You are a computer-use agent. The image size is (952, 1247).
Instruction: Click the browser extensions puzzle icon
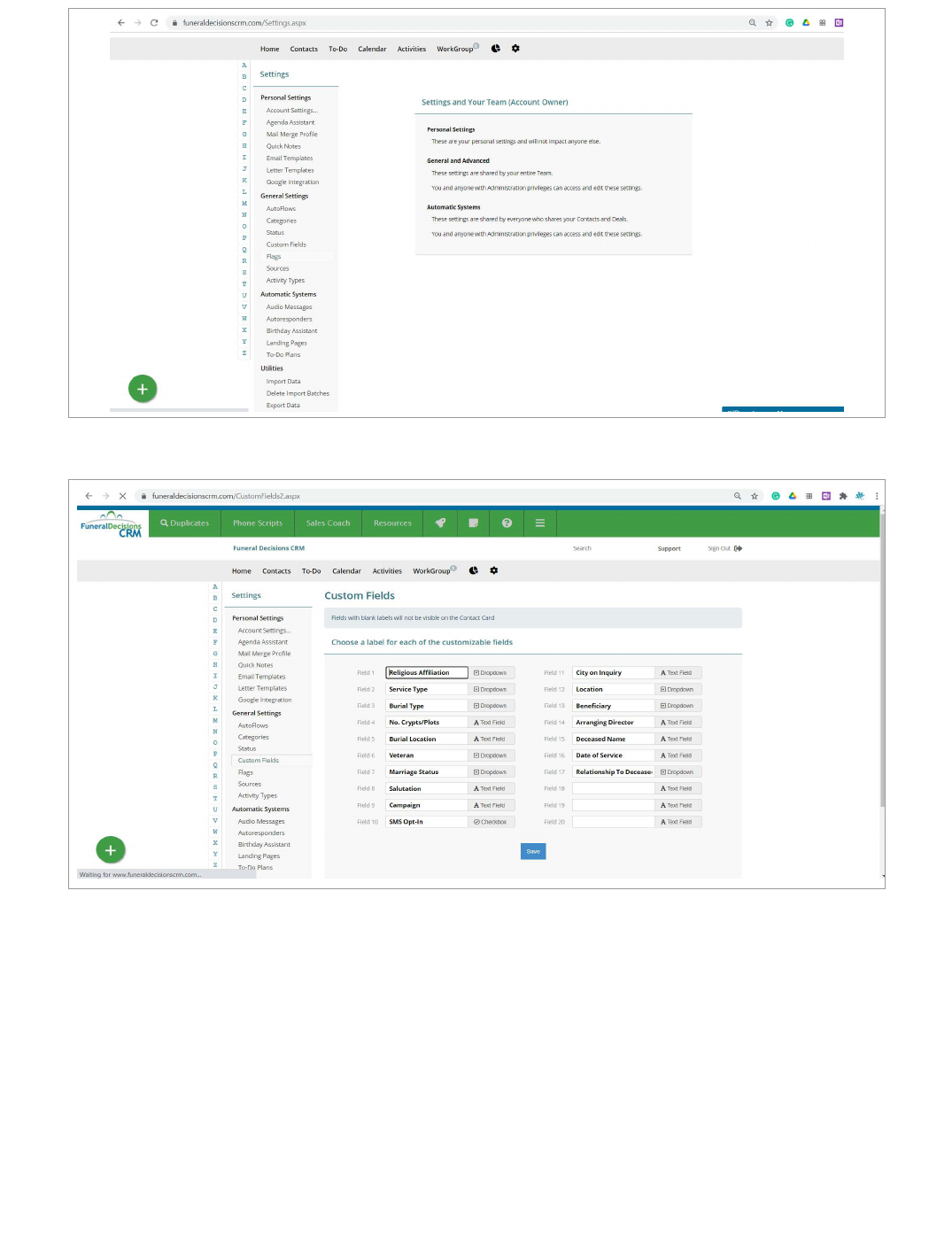click(x=842, y=496)
